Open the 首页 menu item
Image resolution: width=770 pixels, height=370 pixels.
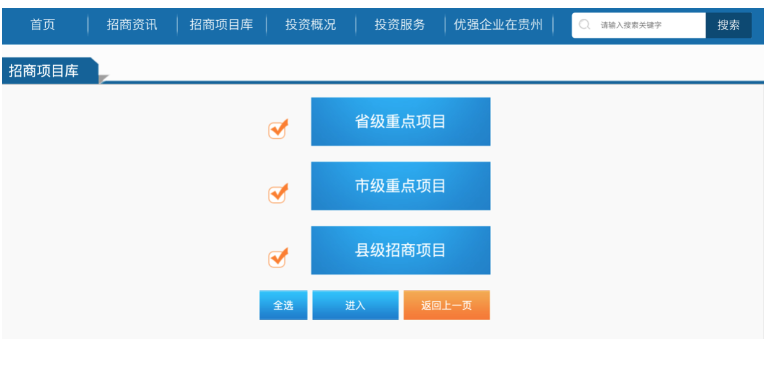(x=43, y=25)
